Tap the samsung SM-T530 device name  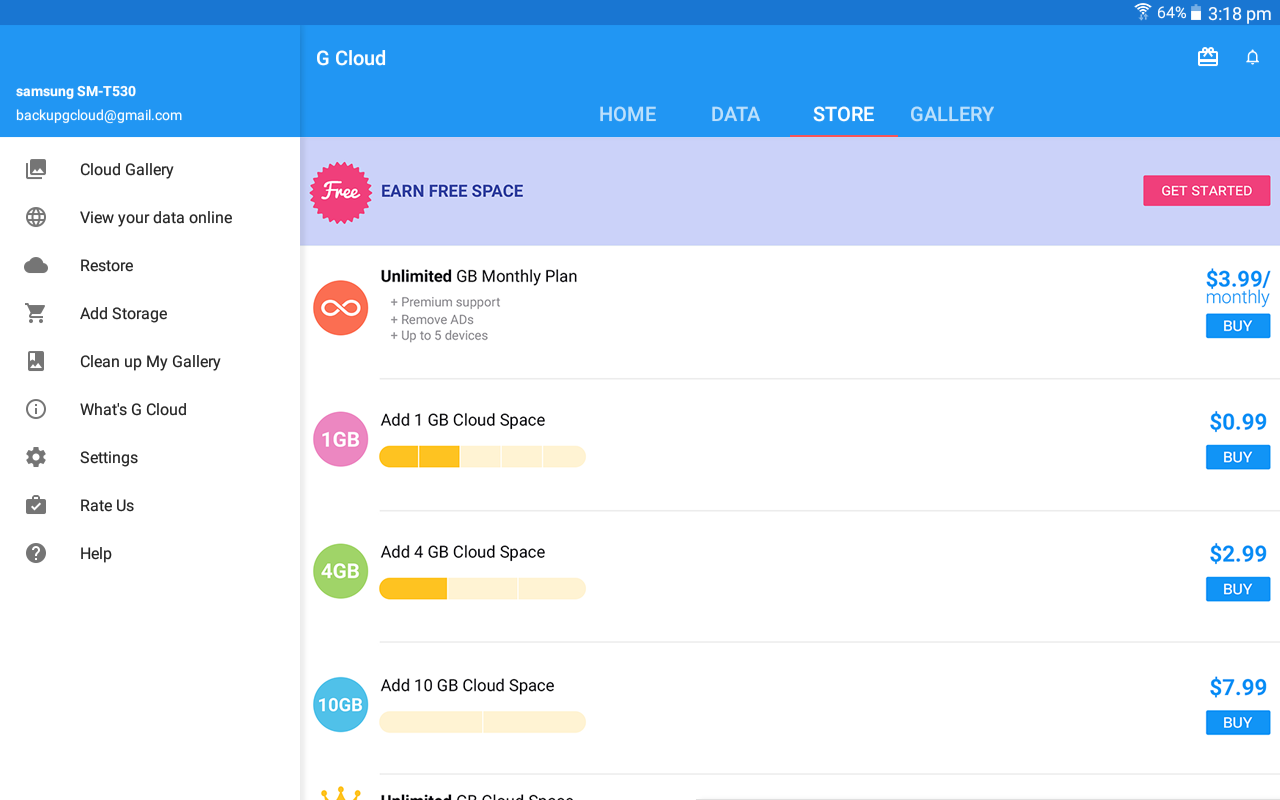[76, 91]
